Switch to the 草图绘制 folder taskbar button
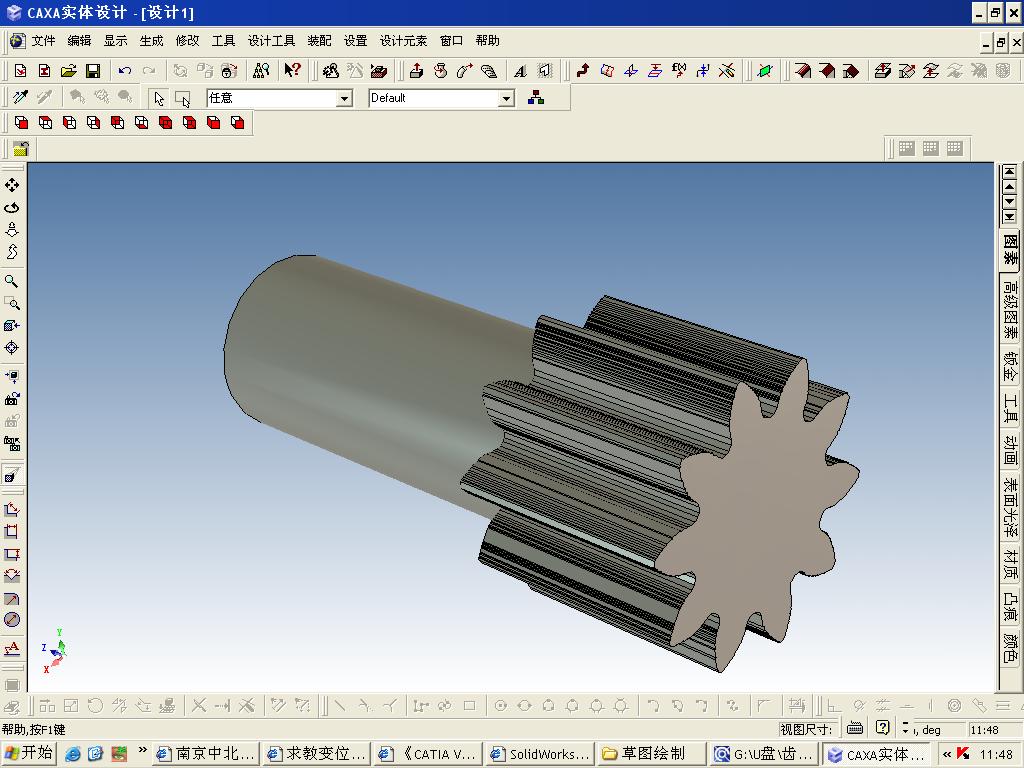 point(652,754)
